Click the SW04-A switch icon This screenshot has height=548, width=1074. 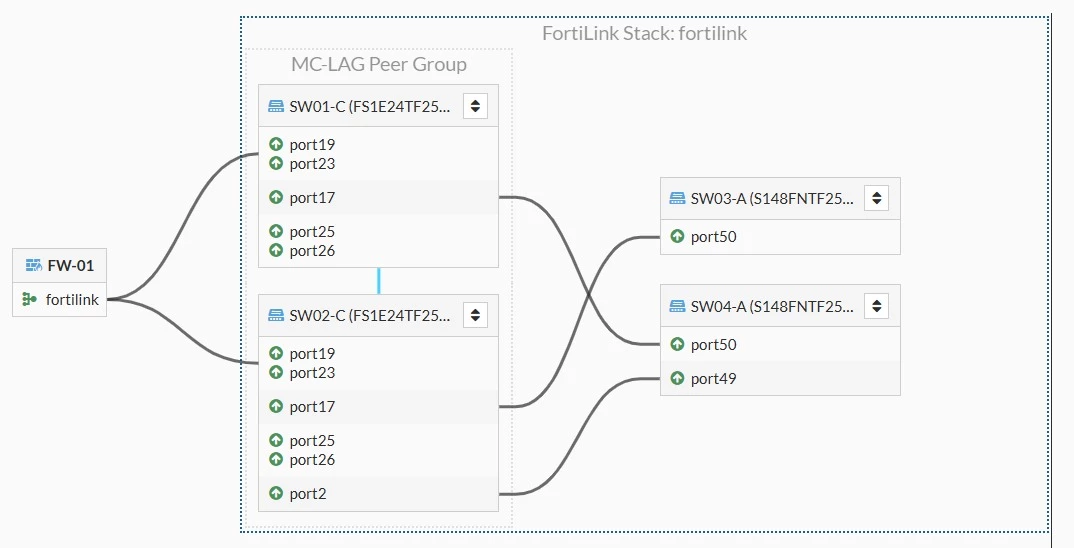point(677,306)
